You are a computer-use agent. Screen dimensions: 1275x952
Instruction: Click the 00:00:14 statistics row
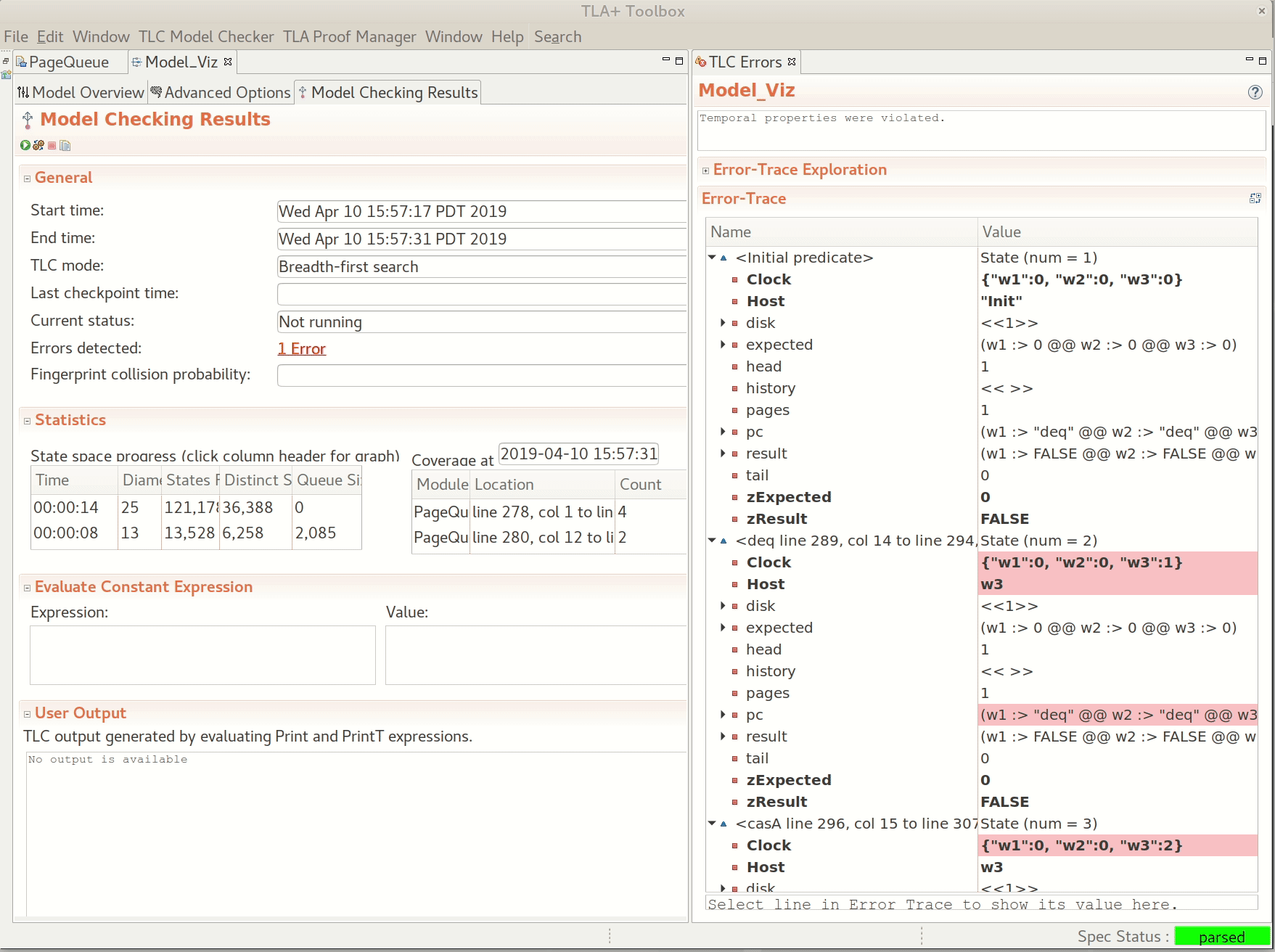coord(196,508)
